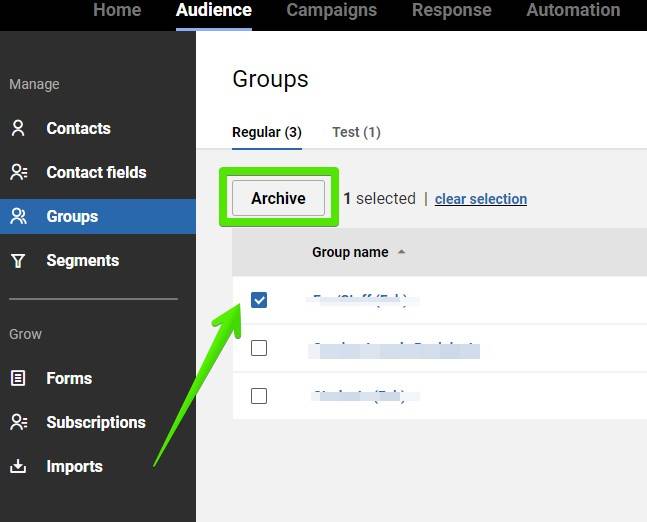Click the sort arrow beside Group name
The width and height of the screenshot is (647, 522).
point(402,252)
